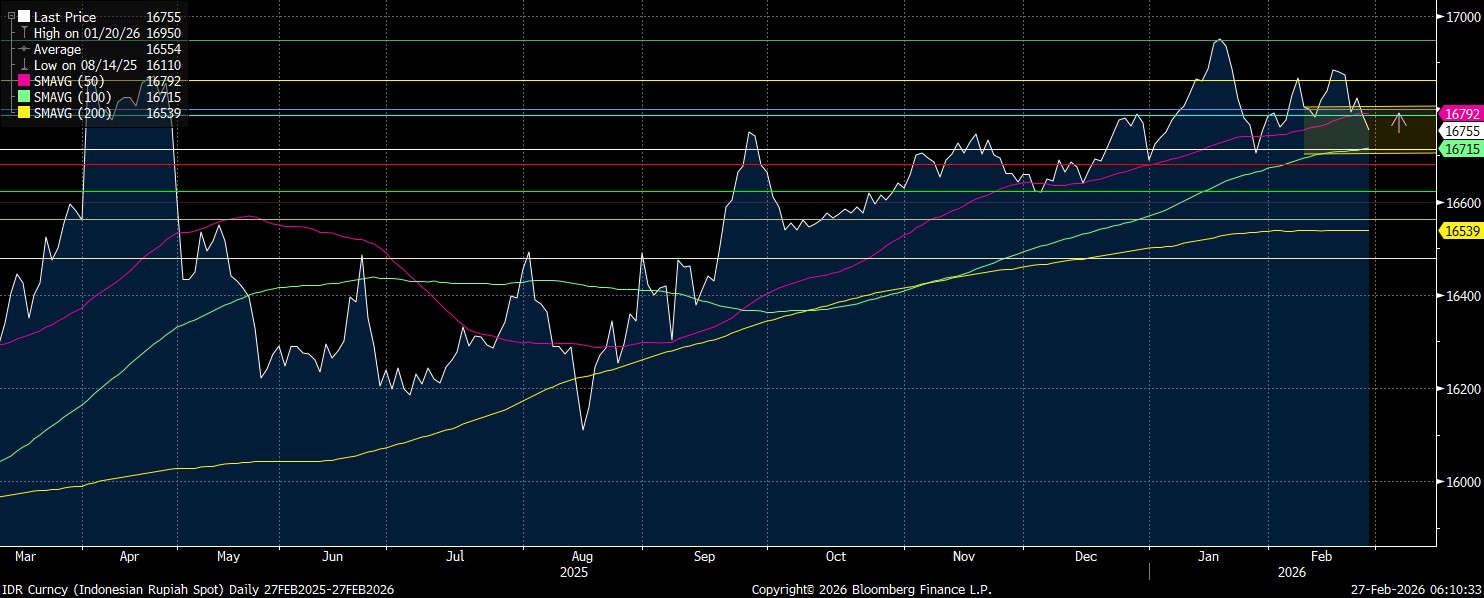Viewport: 1484px width, 598px height.
Task: Select the Last Price legend entry
Action: [x=65, y=17]
